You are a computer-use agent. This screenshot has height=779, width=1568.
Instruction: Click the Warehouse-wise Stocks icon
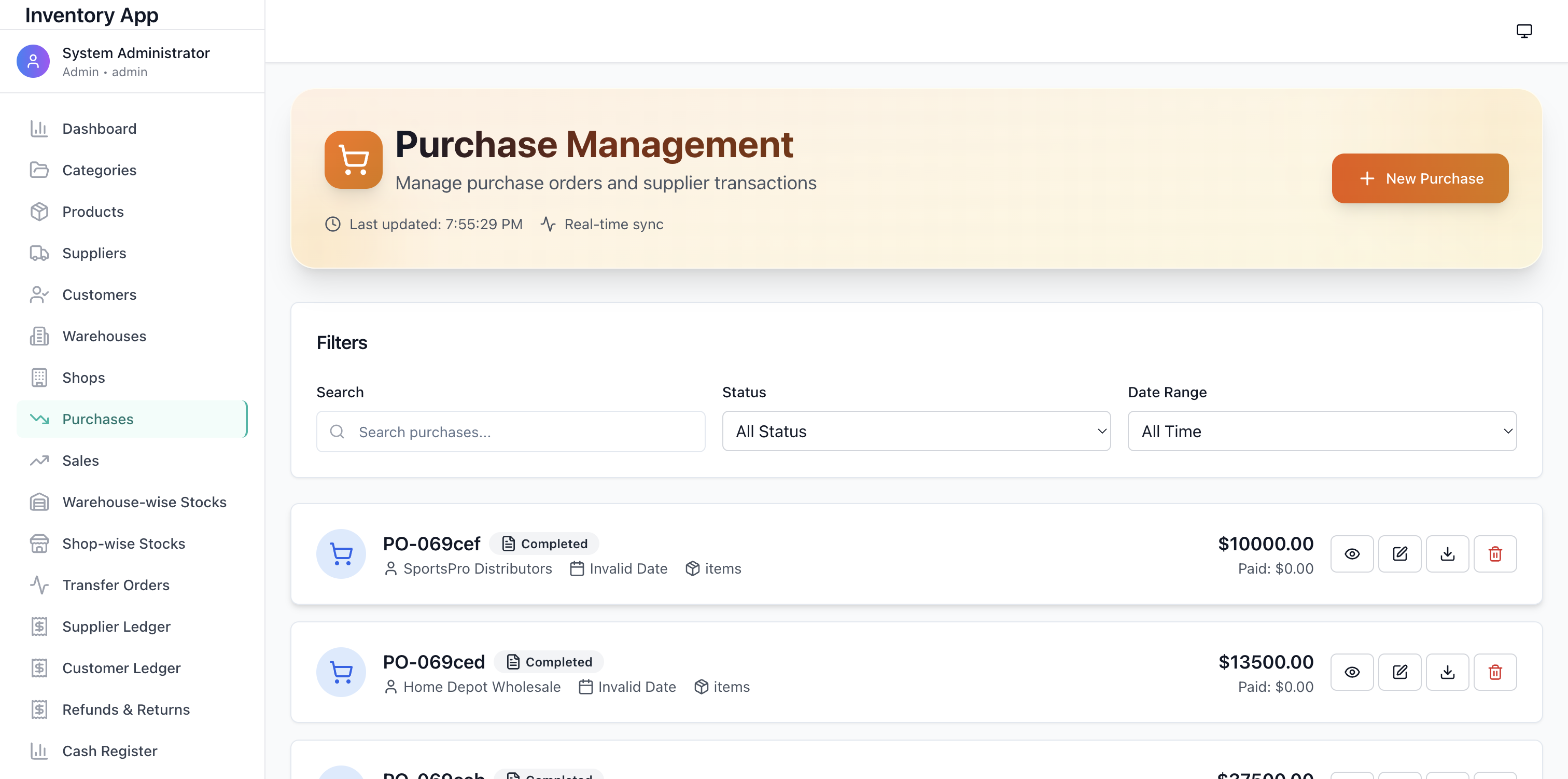point(39,502)
